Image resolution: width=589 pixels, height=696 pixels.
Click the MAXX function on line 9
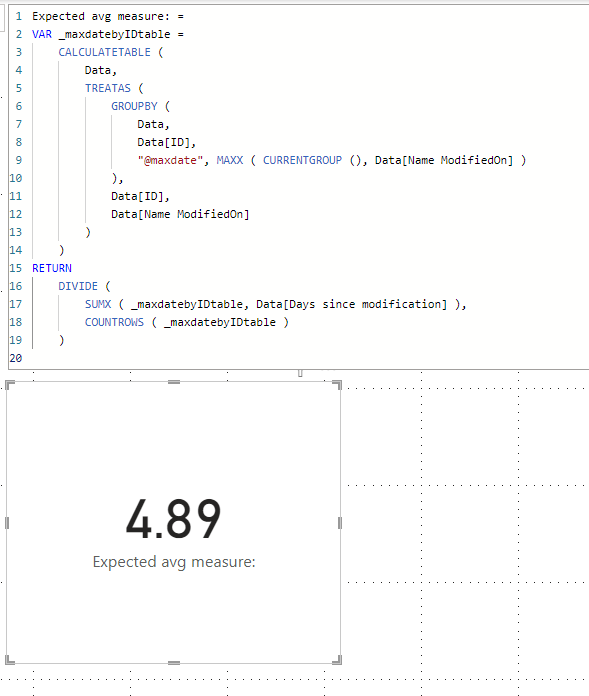tap(230, 160)
